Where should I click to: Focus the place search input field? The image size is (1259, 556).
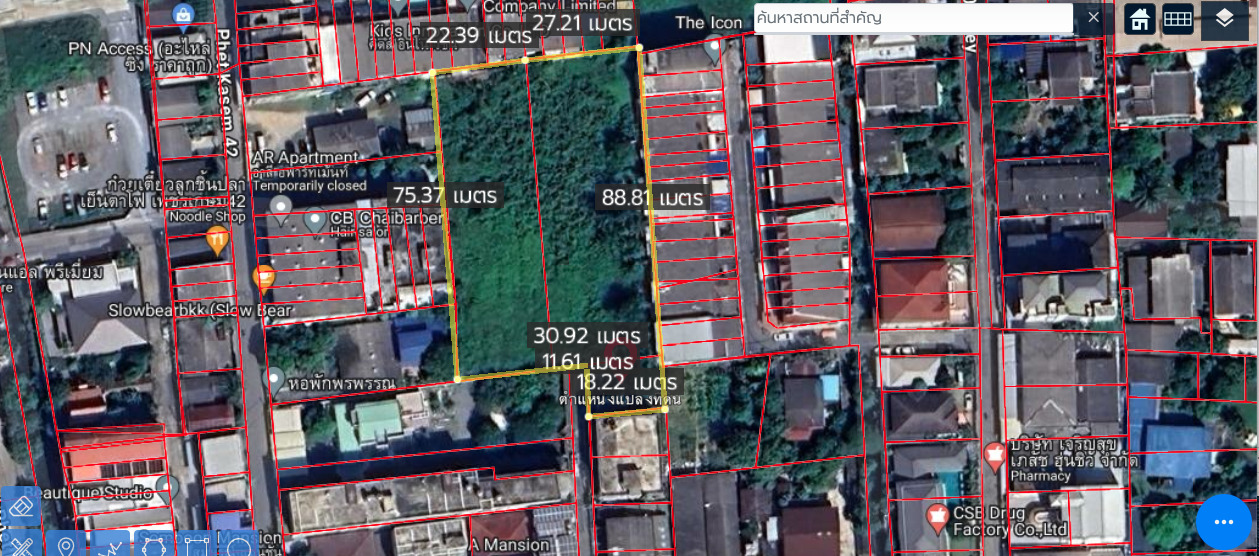point(912,18)
